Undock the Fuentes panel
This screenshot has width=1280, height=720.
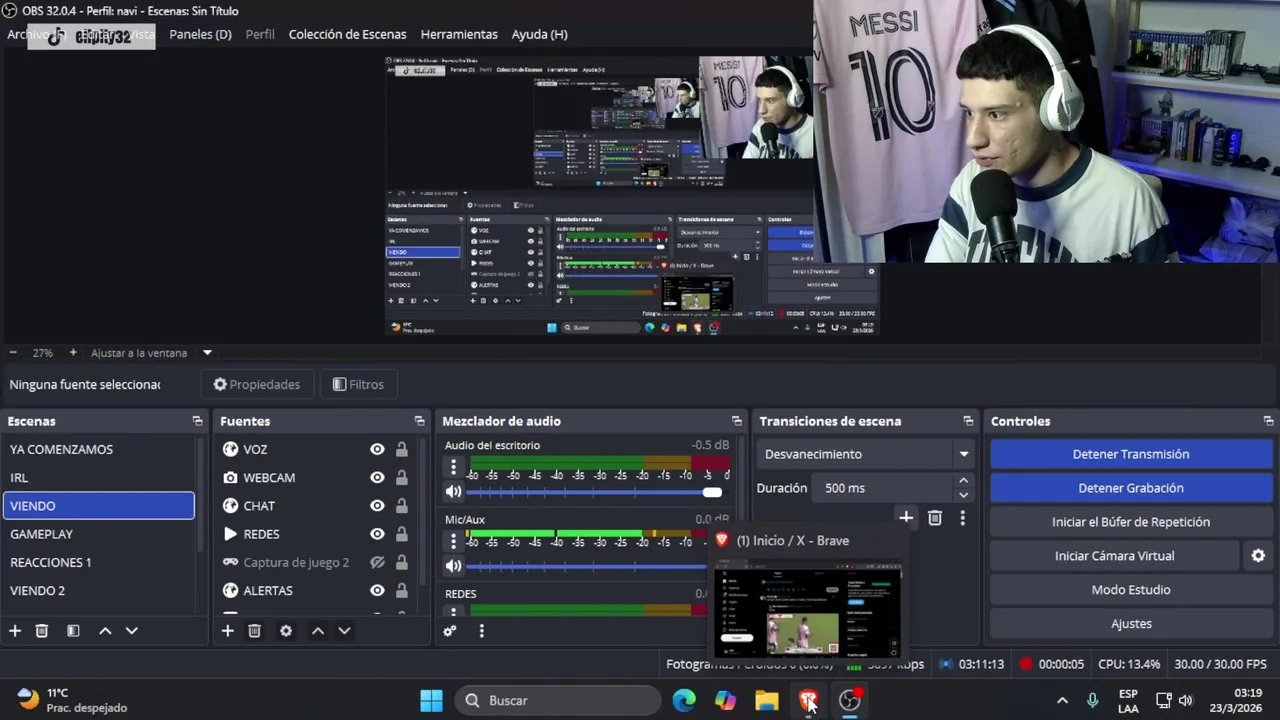click(x=419, y=421)
